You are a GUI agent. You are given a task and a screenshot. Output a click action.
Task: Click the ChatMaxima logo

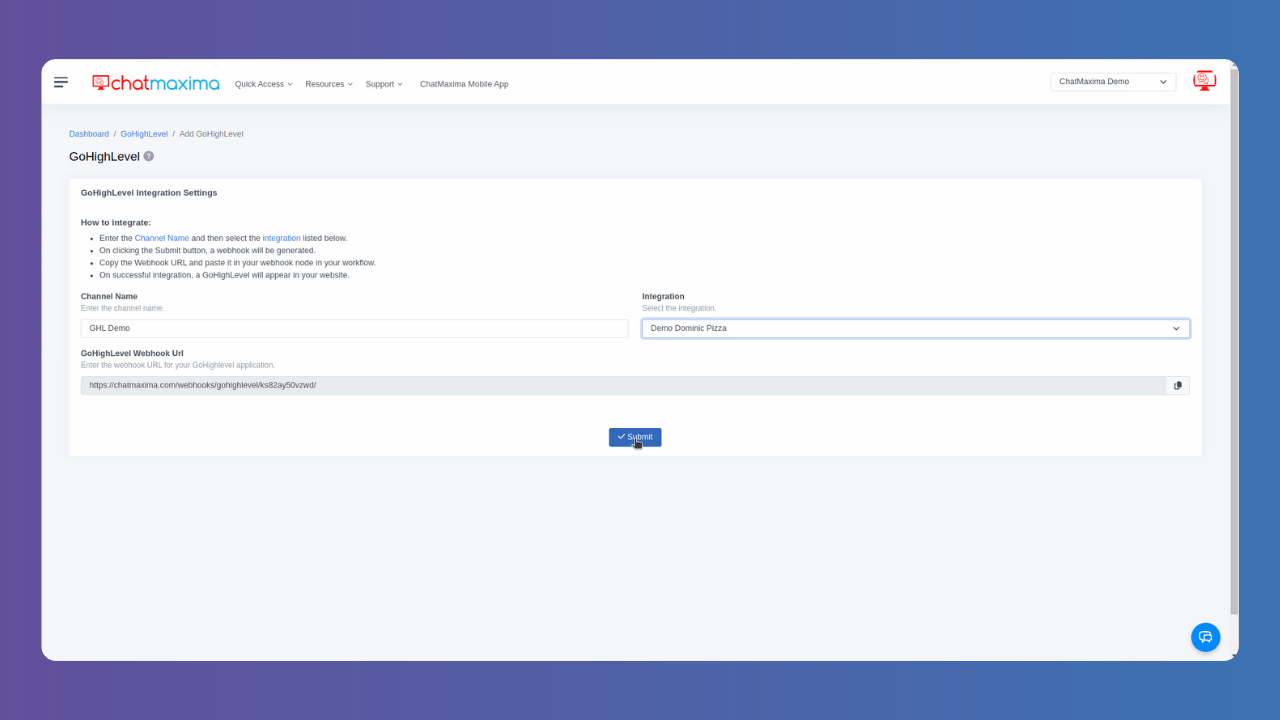coord(155,83)
